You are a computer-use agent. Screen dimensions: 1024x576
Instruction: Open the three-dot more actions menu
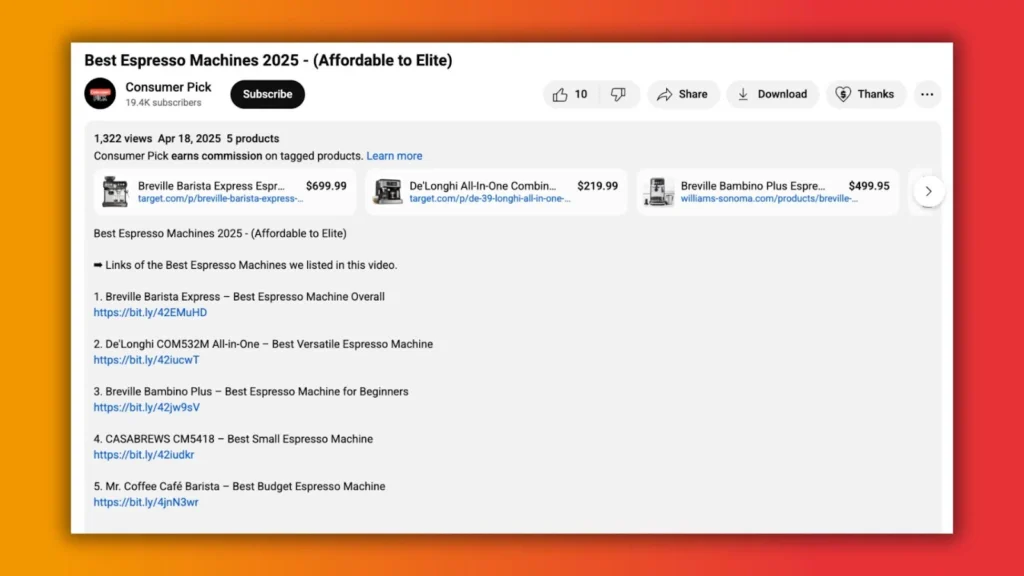tap(927, 94)
